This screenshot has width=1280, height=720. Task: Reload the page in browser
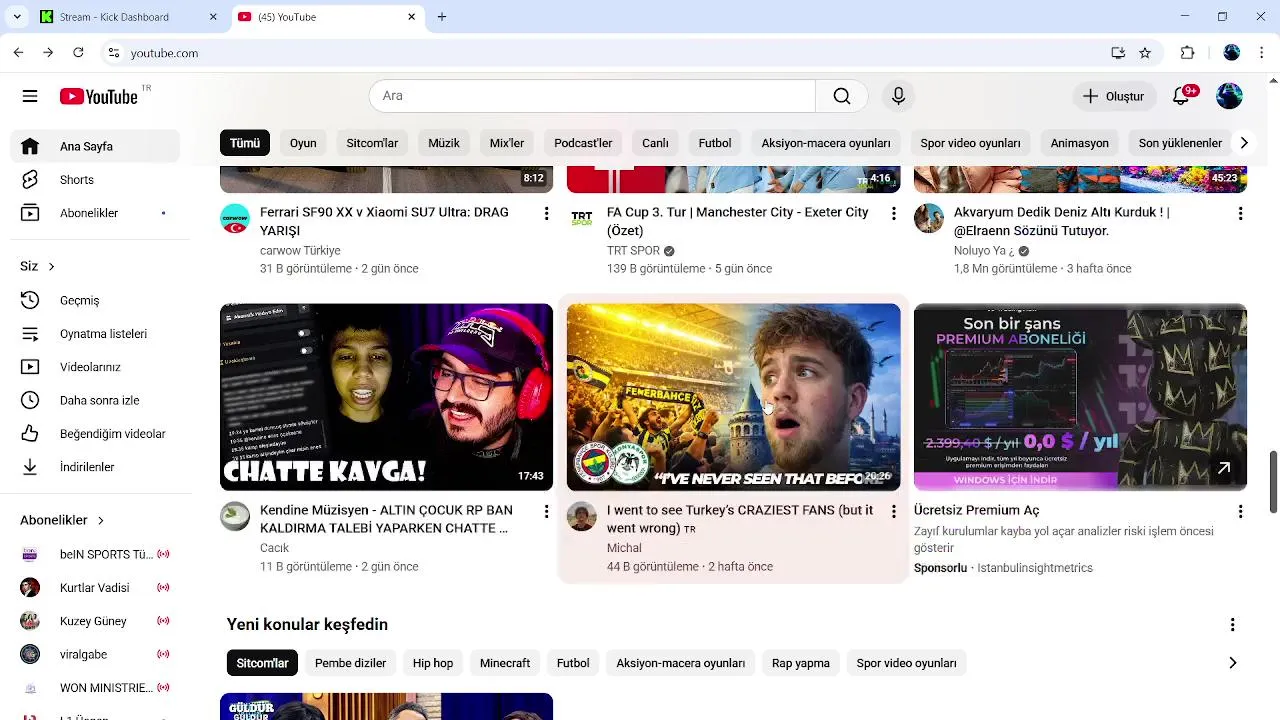[x=78, y=53]
